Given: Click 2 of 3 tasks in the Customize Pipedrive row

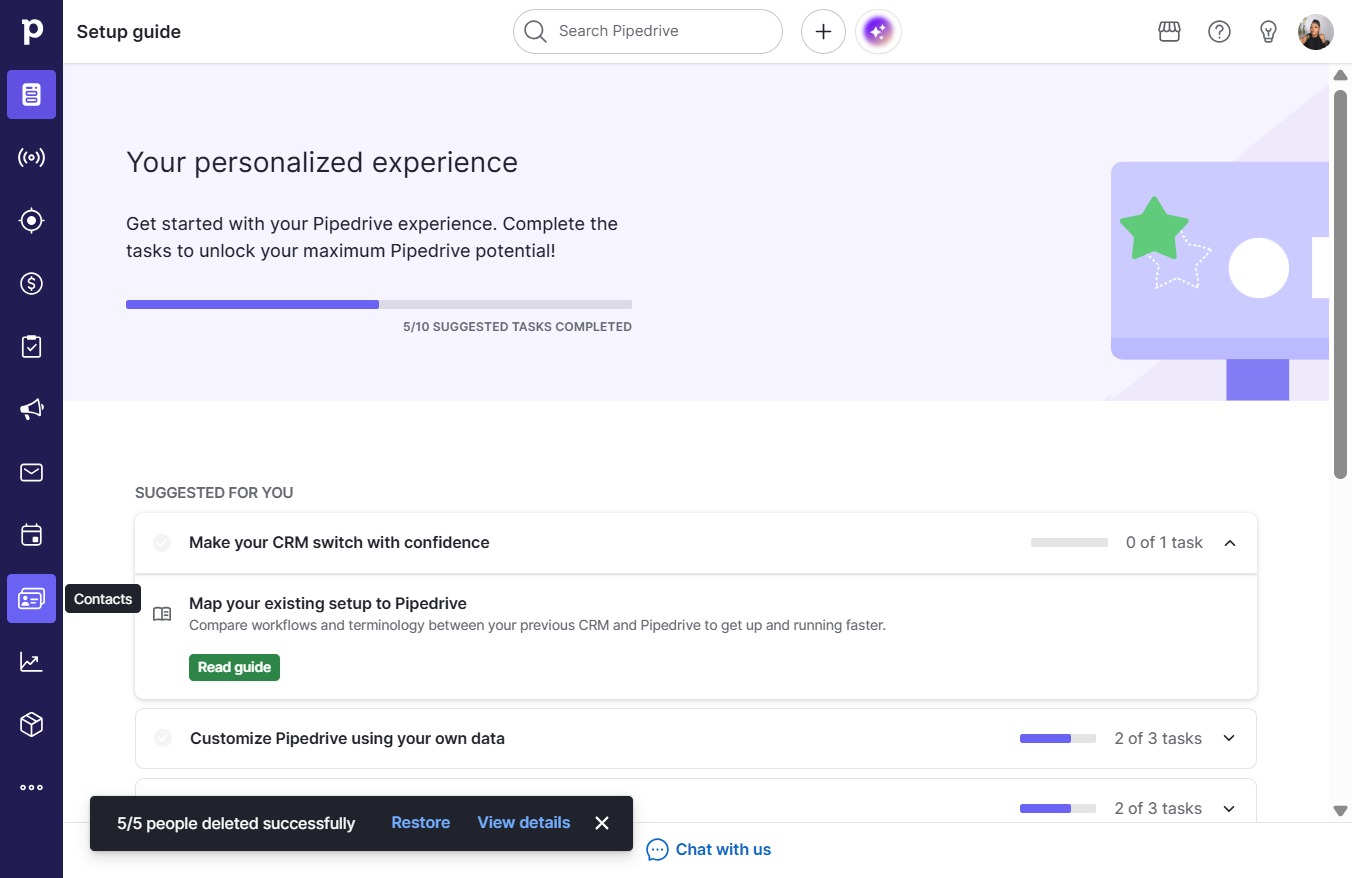Looking at the screenshot, I should click(x=1158, y=739).
